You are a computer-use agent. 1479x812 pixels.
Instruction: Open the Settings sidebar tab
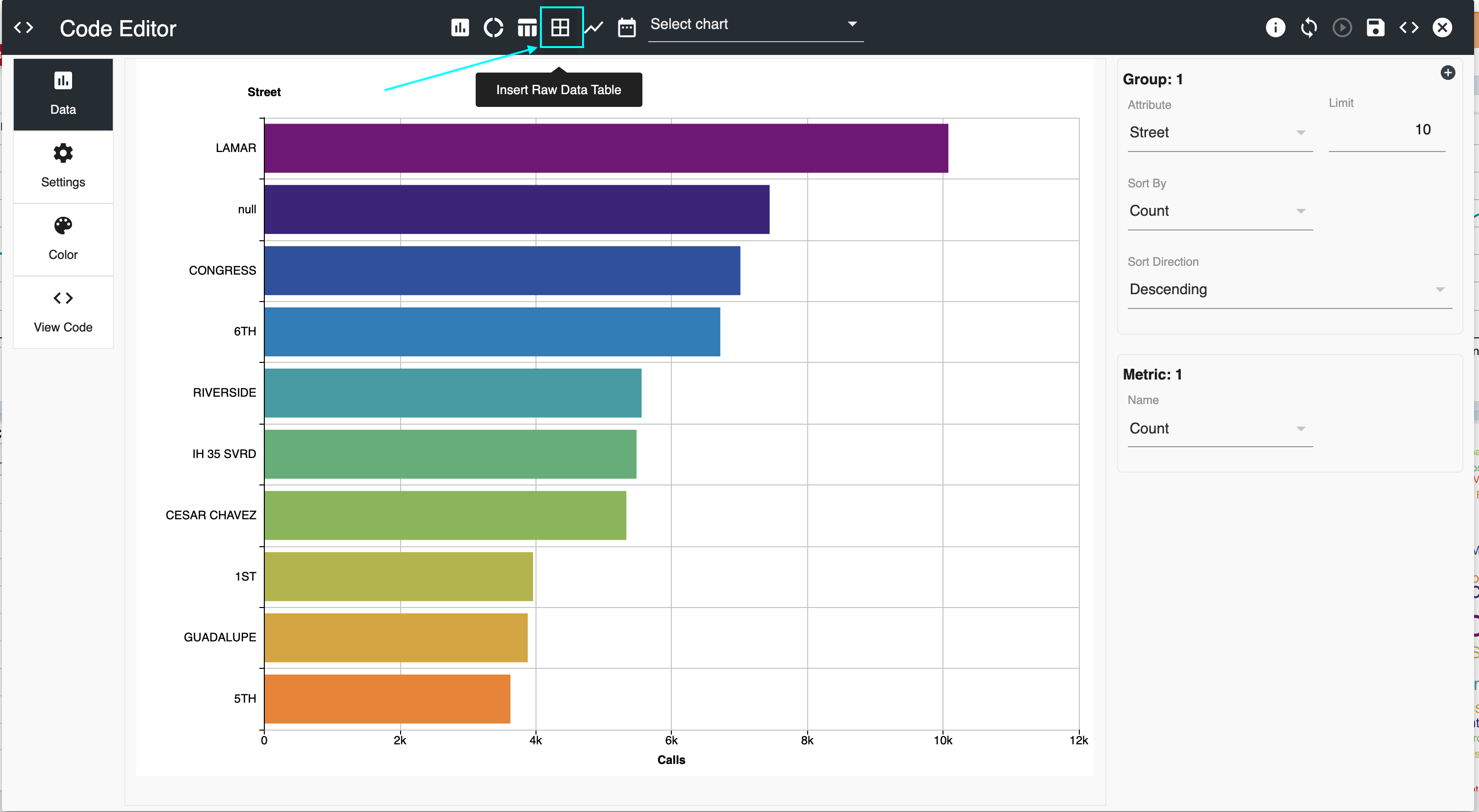pos(63,167)
